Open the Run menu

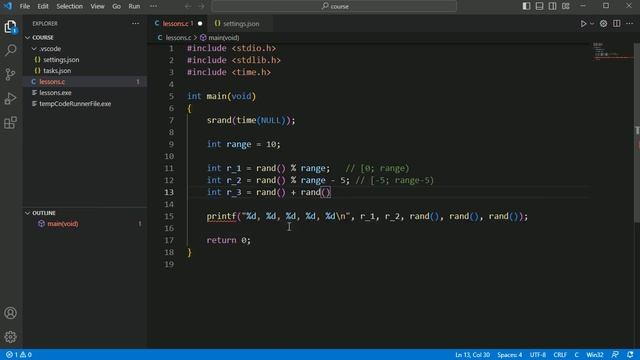coord(134,6)
